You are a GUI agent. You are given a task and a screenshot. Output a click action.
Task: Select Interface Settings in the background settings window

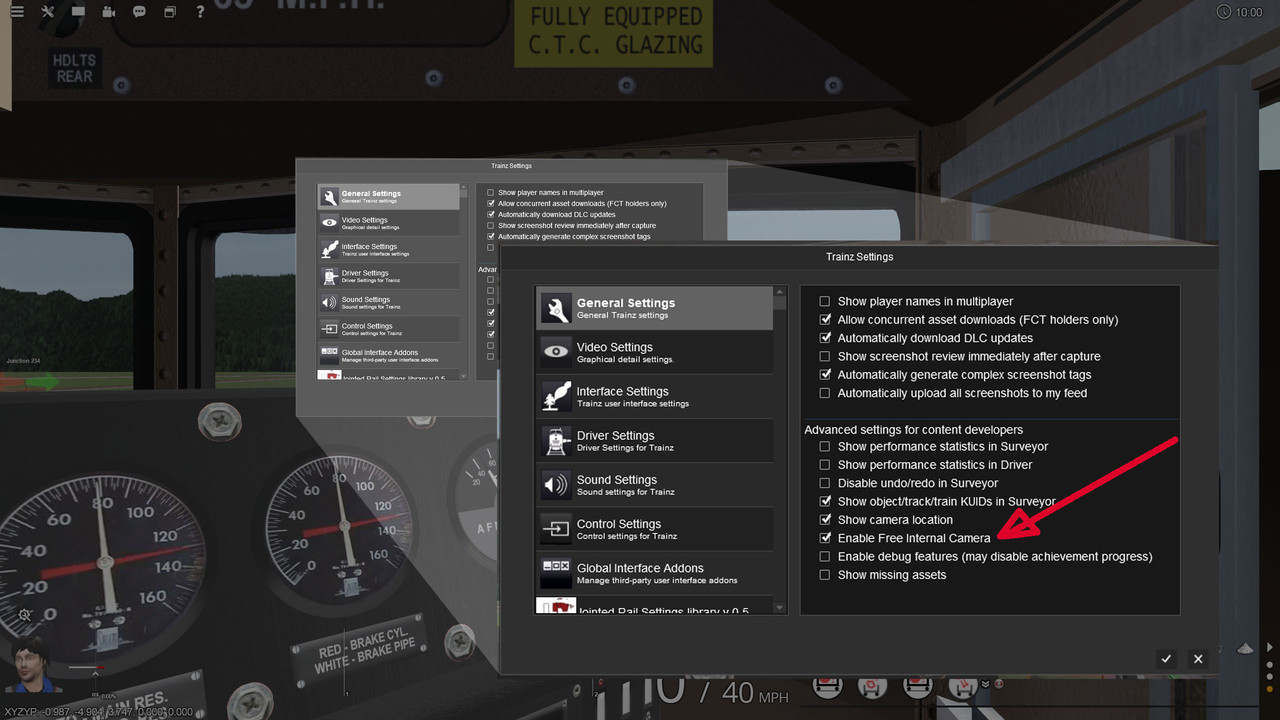tap(388, 249)
